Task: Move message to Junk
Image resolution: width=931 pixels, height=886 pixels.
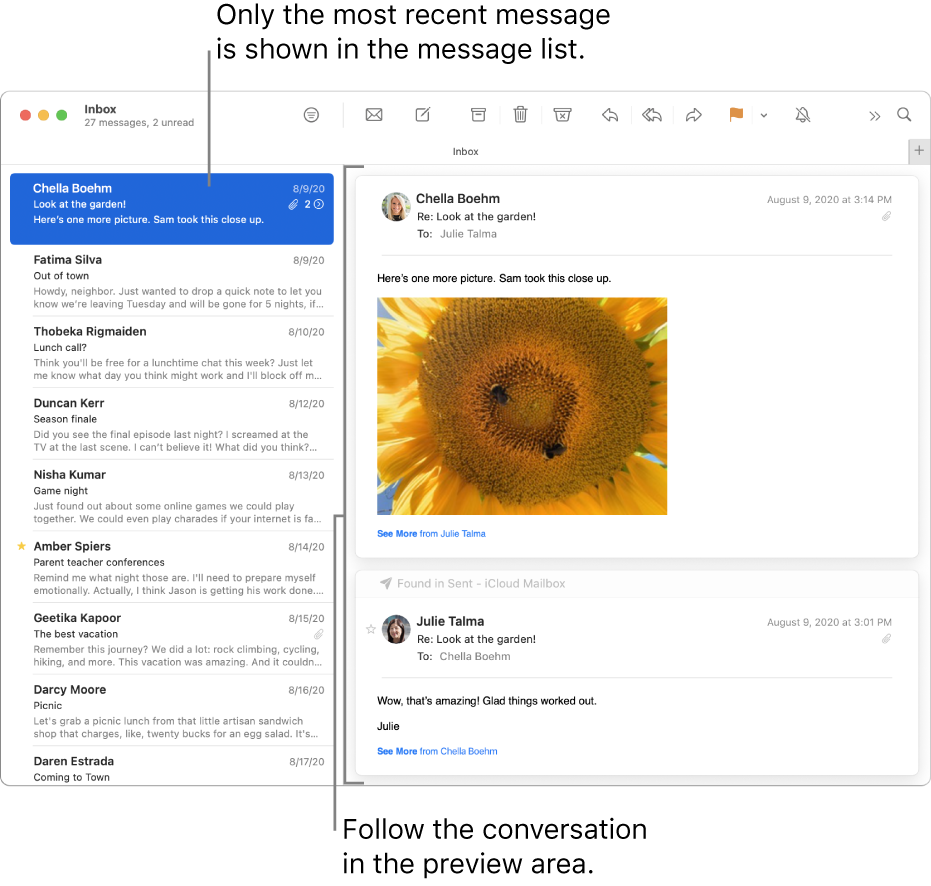Action: 562,115
